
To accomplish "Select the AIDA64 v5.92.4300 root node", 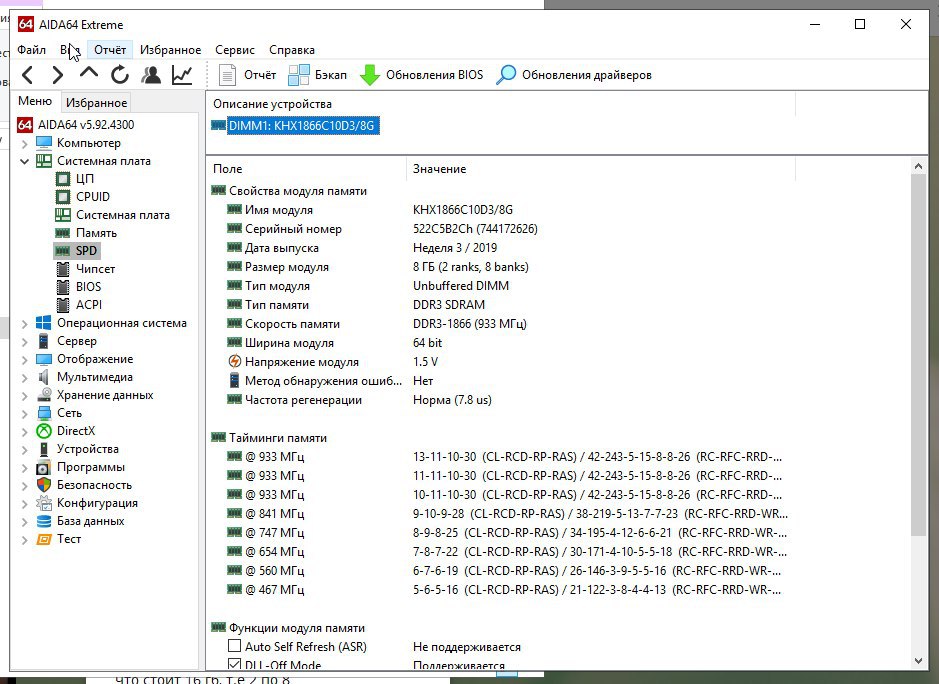I will 86,125.
